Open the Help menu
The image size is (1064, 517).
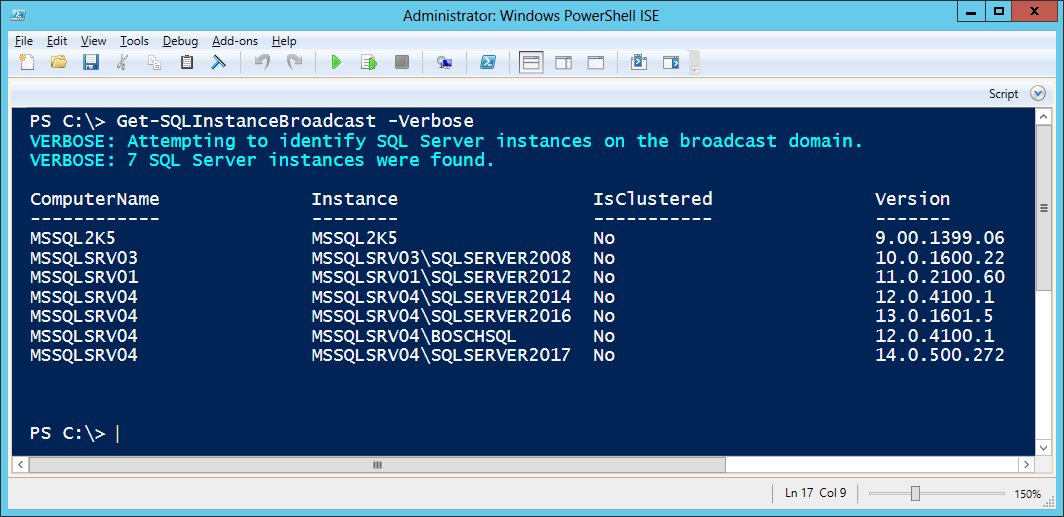[x=284, y=41]
